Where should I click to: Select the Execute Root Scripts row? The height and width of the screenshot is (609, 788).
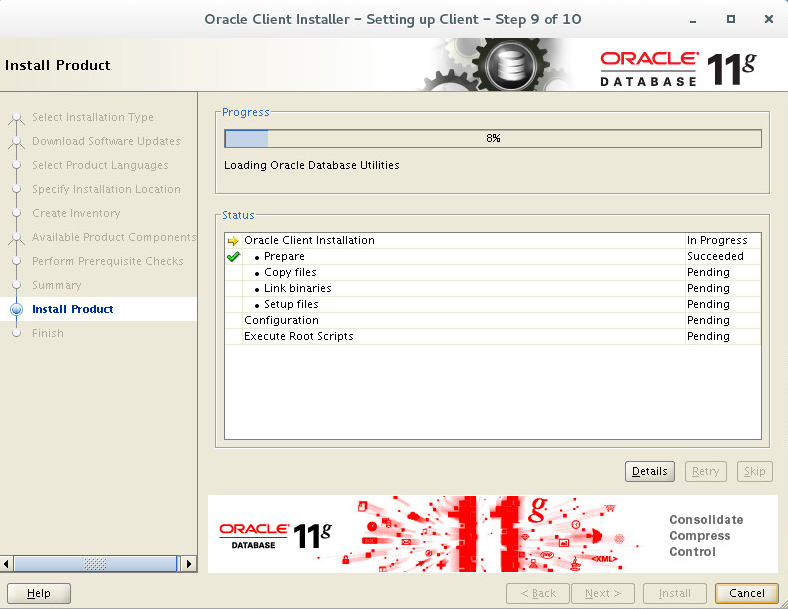pos(493,337)
